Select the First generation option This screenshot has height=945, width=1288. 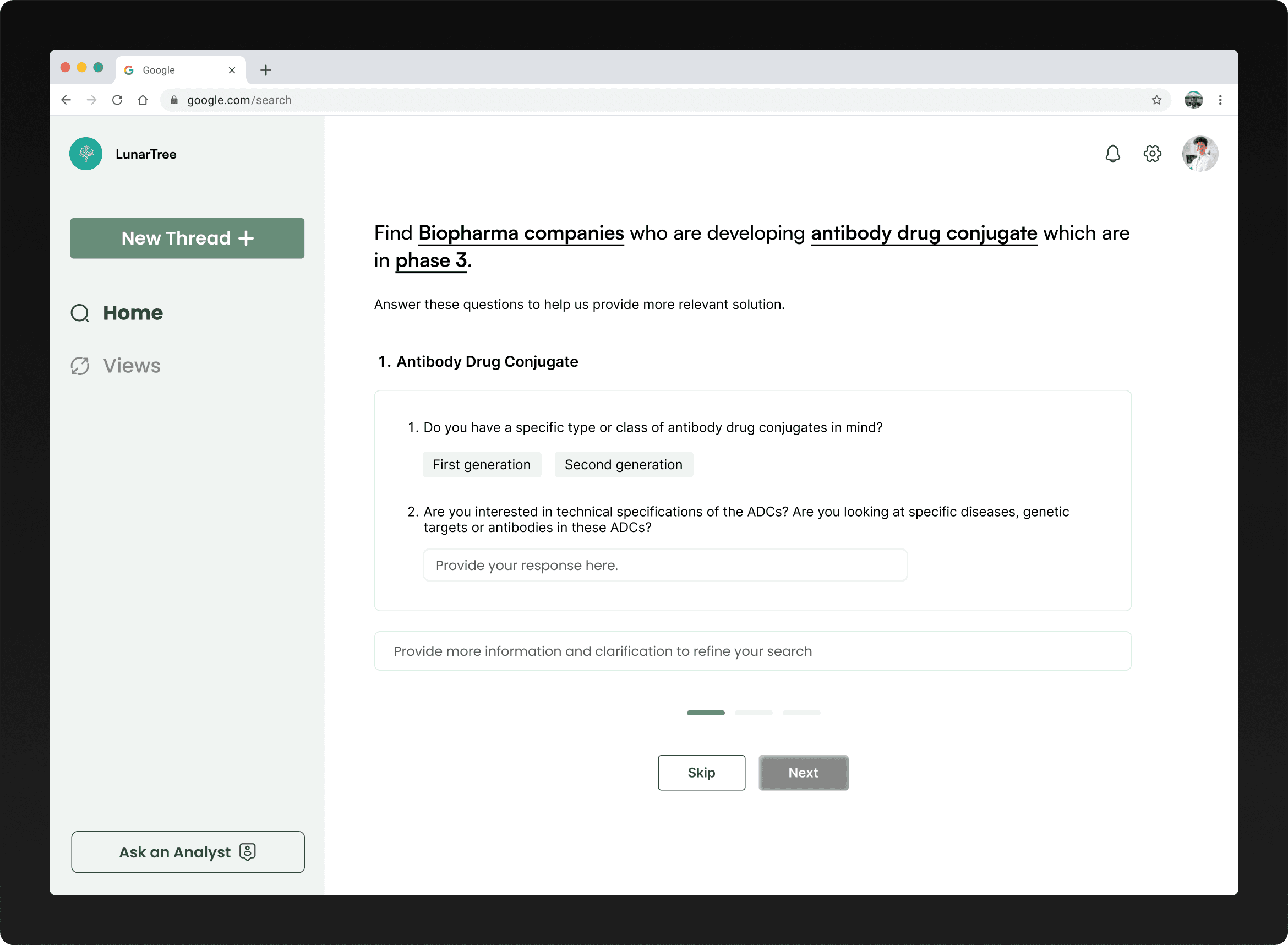(482, 464)
